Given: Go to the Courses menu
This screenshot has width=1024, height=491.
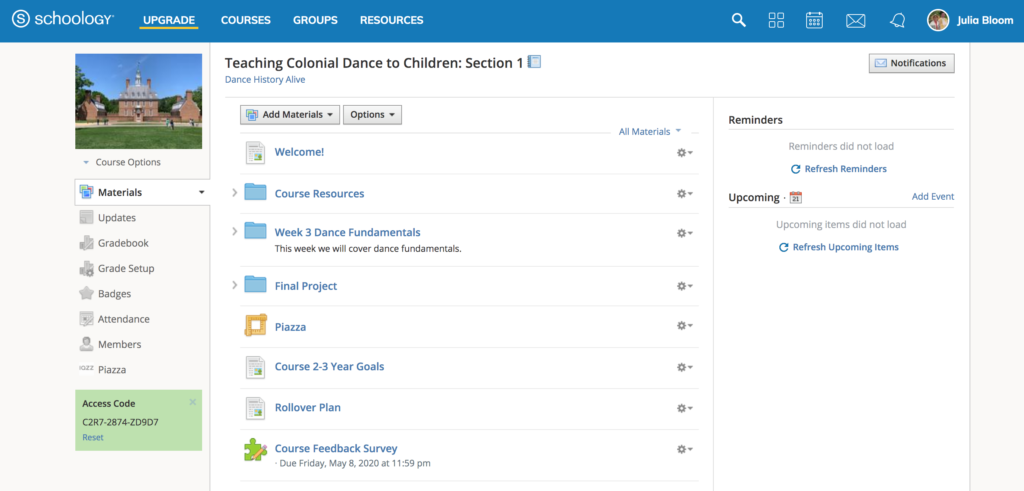Looking at the screenshot, I should 246,20.
